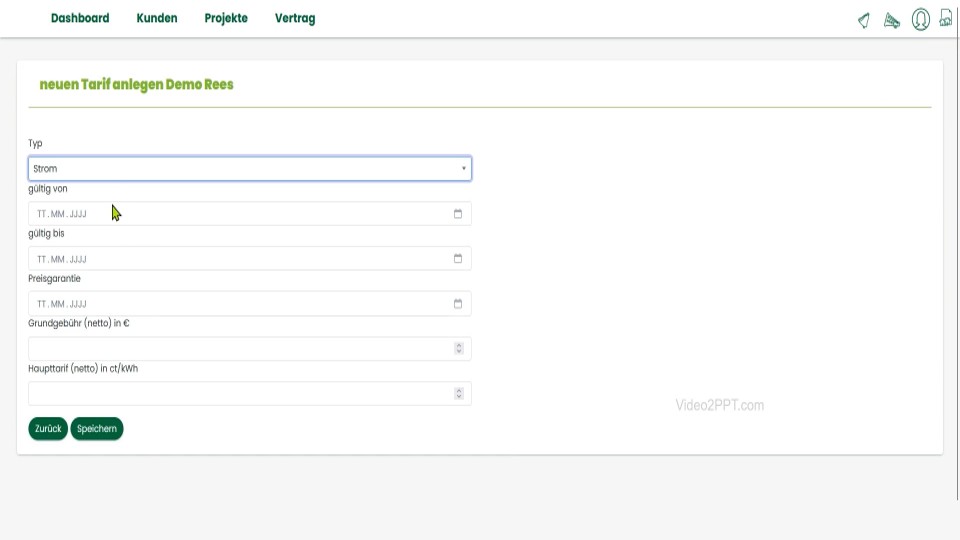Click the Haupttarif number spinner arrows
This screenshot has width=960, height=540.
459,394
